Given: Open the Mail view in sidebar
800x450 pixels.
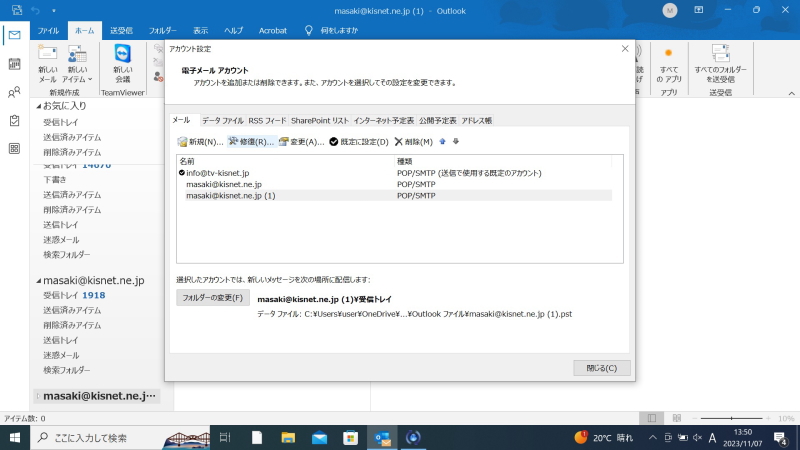Looking at the screenshot, I should pos(14,35).
